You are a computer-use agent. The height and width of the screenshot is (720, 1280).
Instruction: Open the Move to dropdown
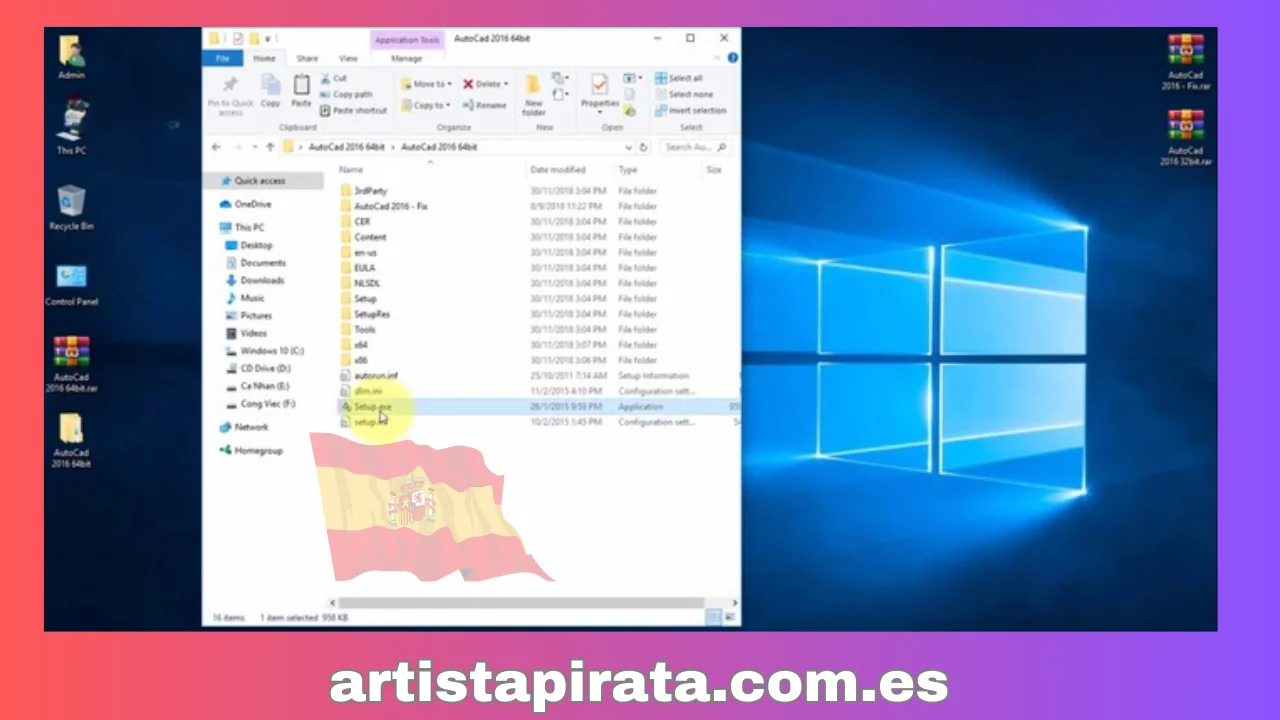pos(427,84)
